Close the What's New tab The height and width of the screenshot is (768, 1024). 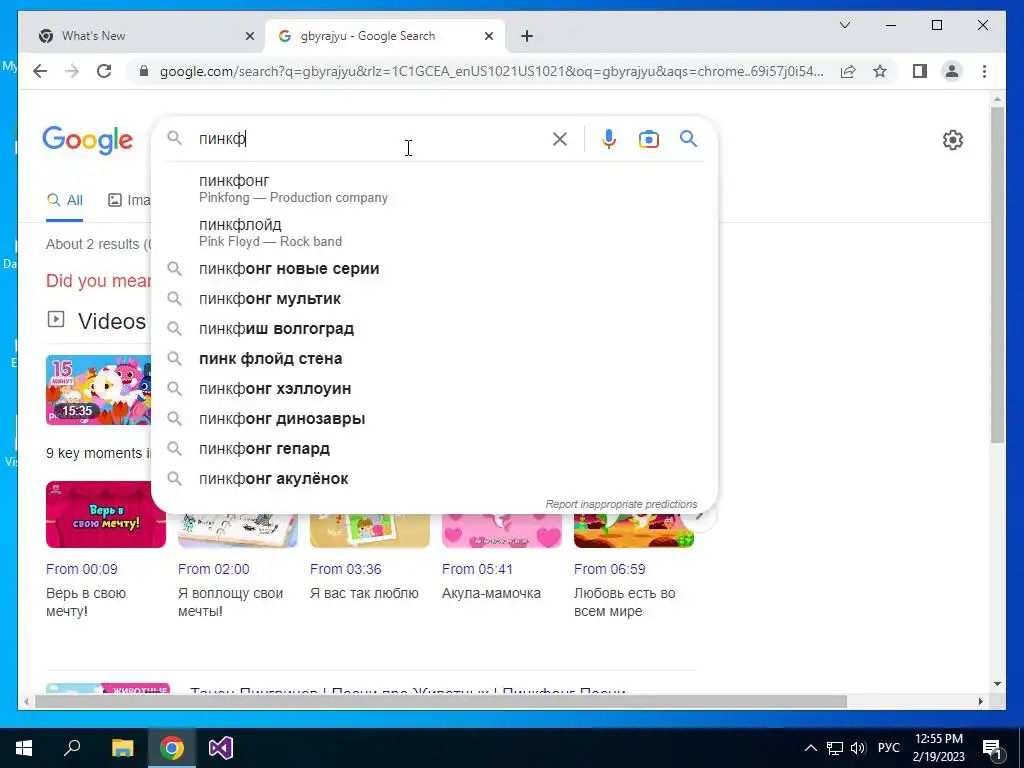(249, 36)
